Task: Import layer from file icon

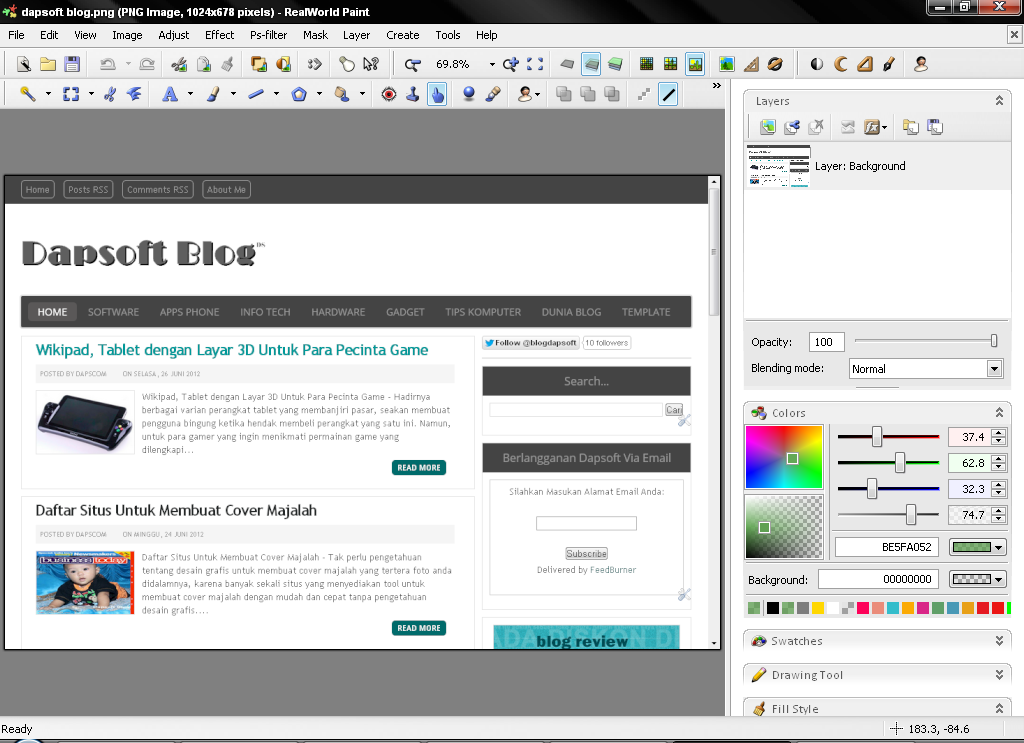Action: [x=910, y=127]
